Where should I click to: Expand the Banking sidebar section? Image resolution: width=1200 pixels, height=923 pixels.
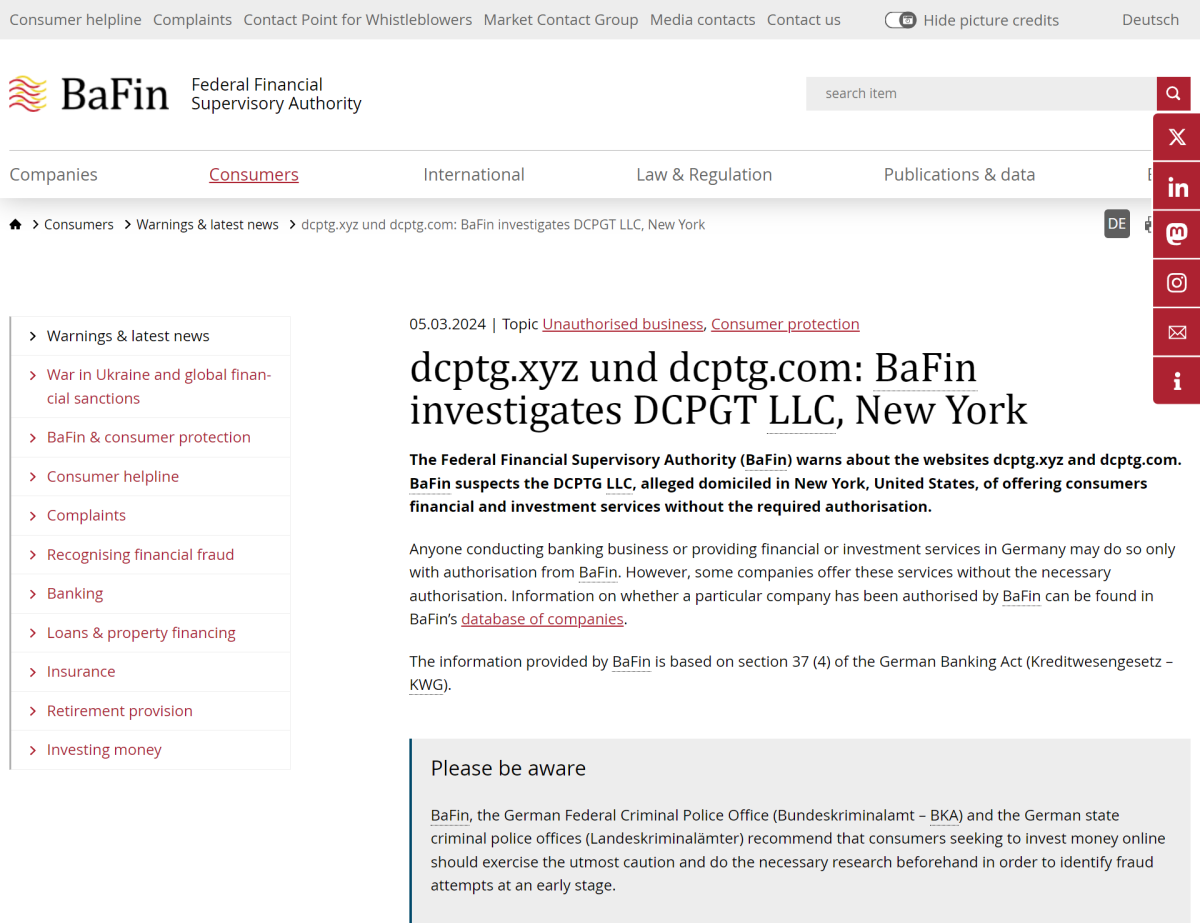(x=75, y=592)
